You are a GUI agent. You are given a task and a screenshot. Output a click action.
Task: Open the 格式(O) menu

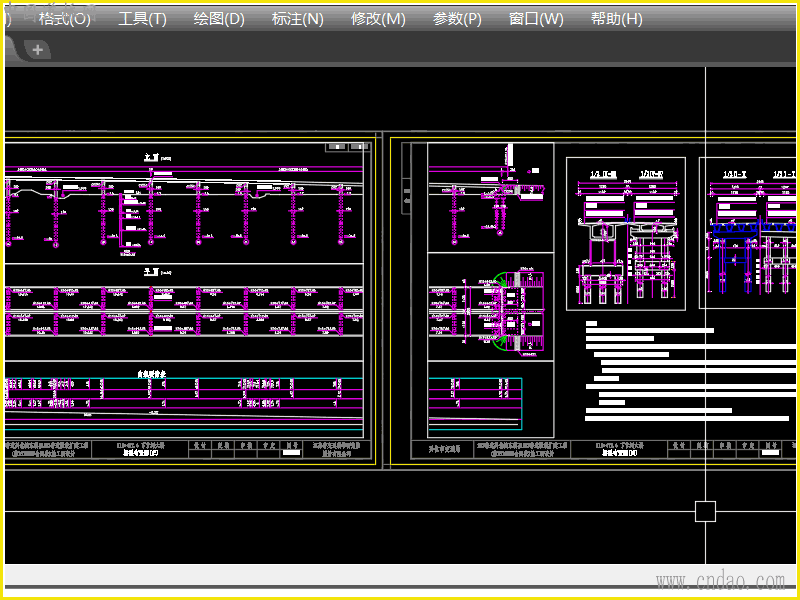pos(64,19)
